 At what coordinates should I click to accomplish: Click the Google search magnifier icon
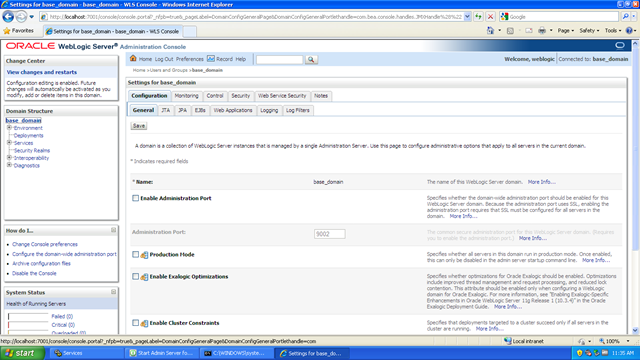(x=626, y=17)
